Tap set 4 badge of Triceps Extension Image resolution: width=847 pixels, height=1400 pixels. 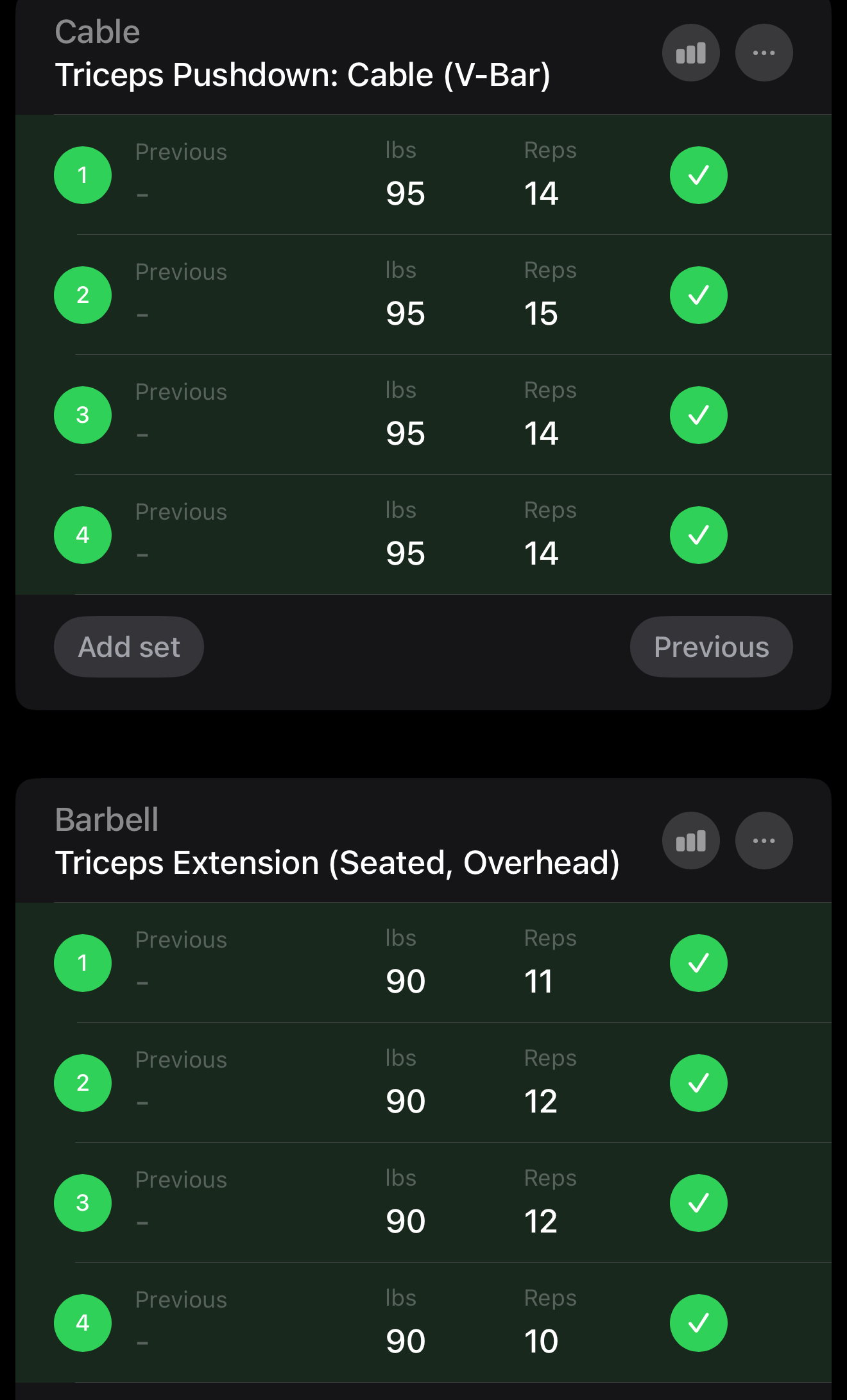83,1323
